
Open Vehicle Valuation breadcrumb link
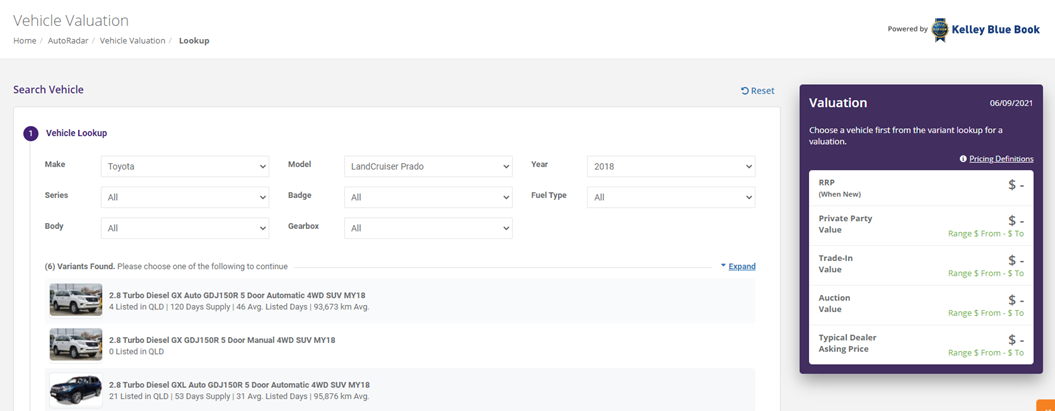coord(133,40)
